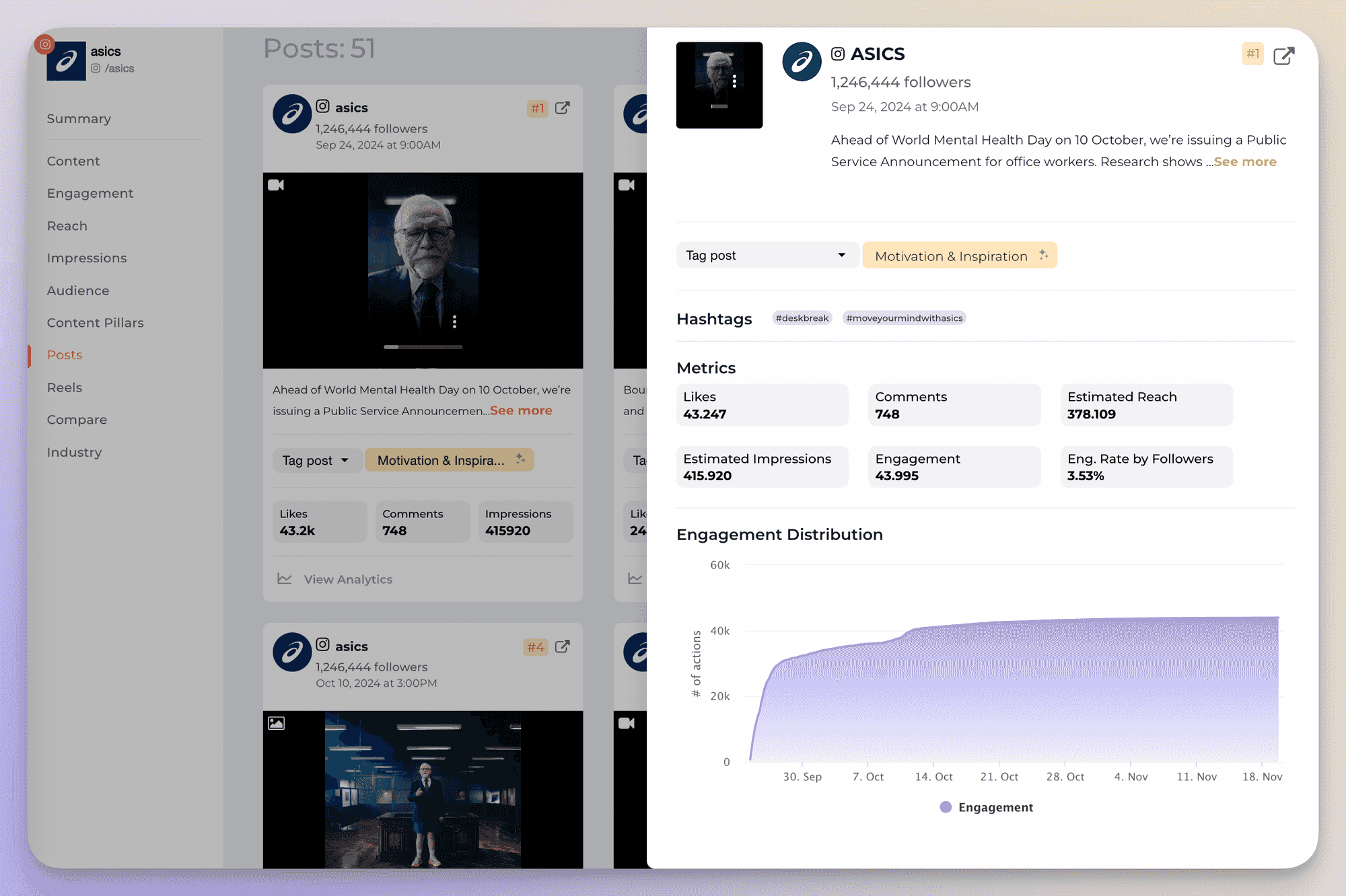The height and width of the screenshot is (896, 1346).
Task: Click Instagram icon on post #1 card header
Action: pyautogui.click(x=323, y=106)
